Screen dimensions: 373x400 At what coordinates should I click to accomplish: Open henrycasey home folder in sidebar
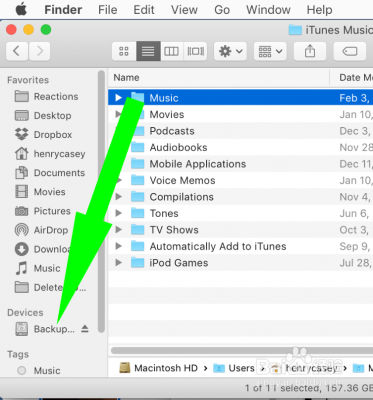click(x=50, y=154)
